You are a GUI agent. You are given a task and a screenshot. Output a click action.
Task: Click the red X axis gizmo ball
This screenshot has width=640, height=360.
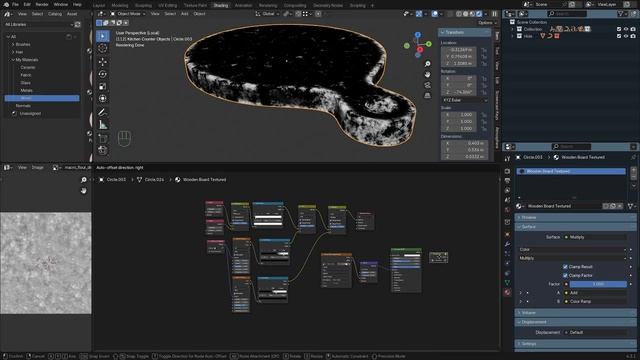click(x=420, y=50)
